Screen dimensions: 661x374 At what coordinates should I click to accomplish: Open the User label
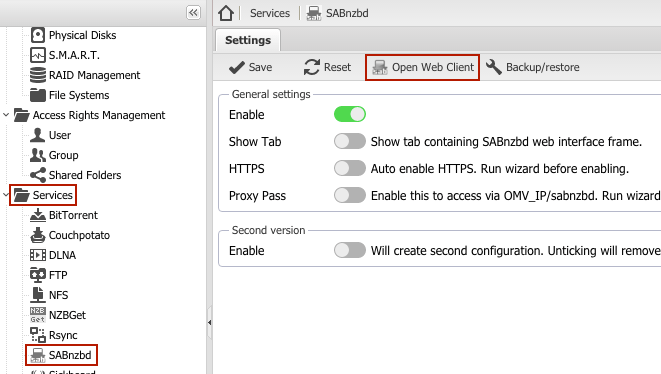(x=60, y=135)
